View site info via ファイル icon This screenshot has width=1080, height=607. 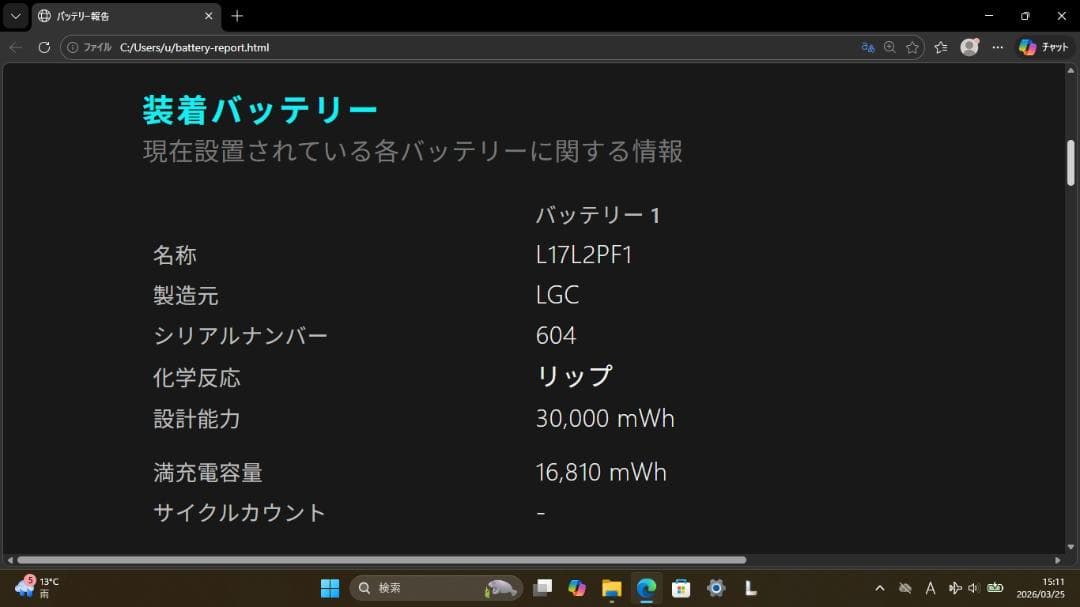point(90,48)
